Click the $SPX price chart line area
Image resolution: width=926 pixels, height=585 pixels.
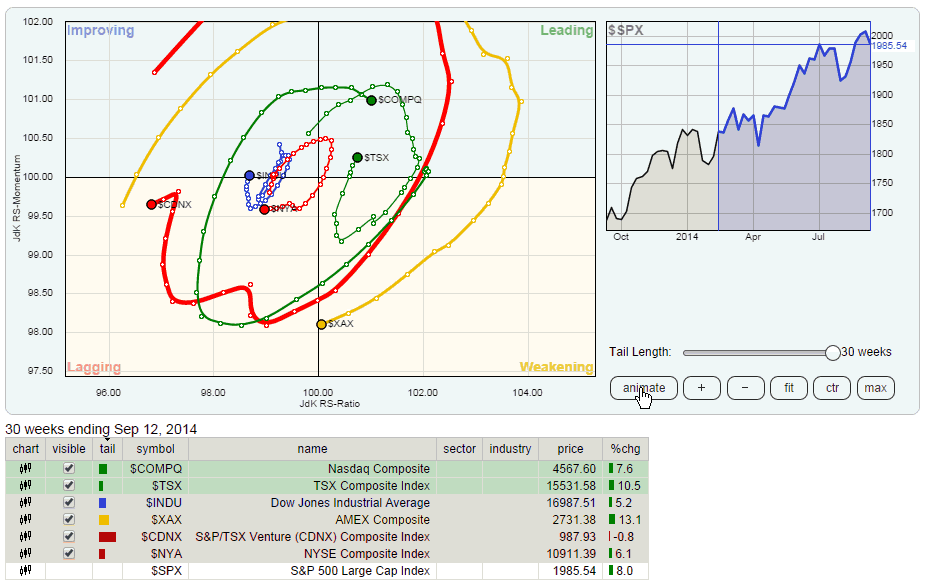coord(738,126)
